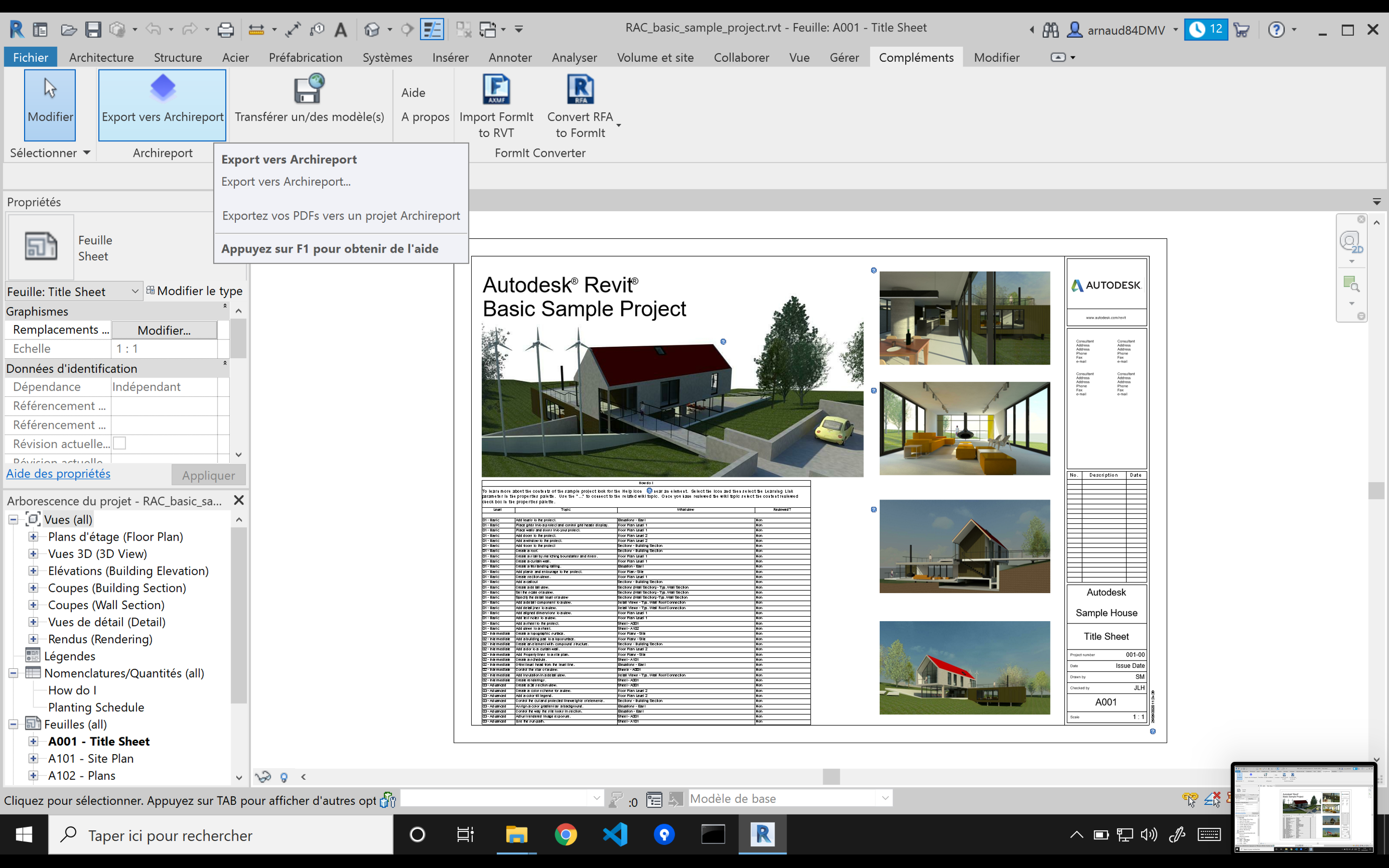Click the Print icon in quick access toolbar
This screenshot has width=1389, height=868.
226,29
